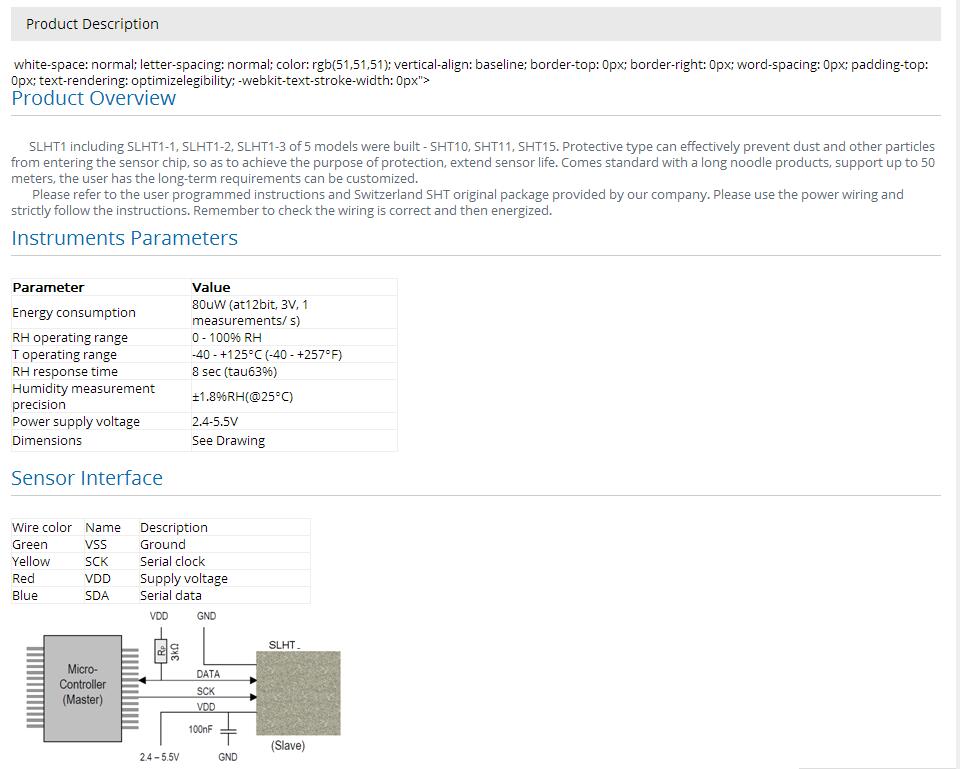Select the Yellow wire color cell

(47, 561)
